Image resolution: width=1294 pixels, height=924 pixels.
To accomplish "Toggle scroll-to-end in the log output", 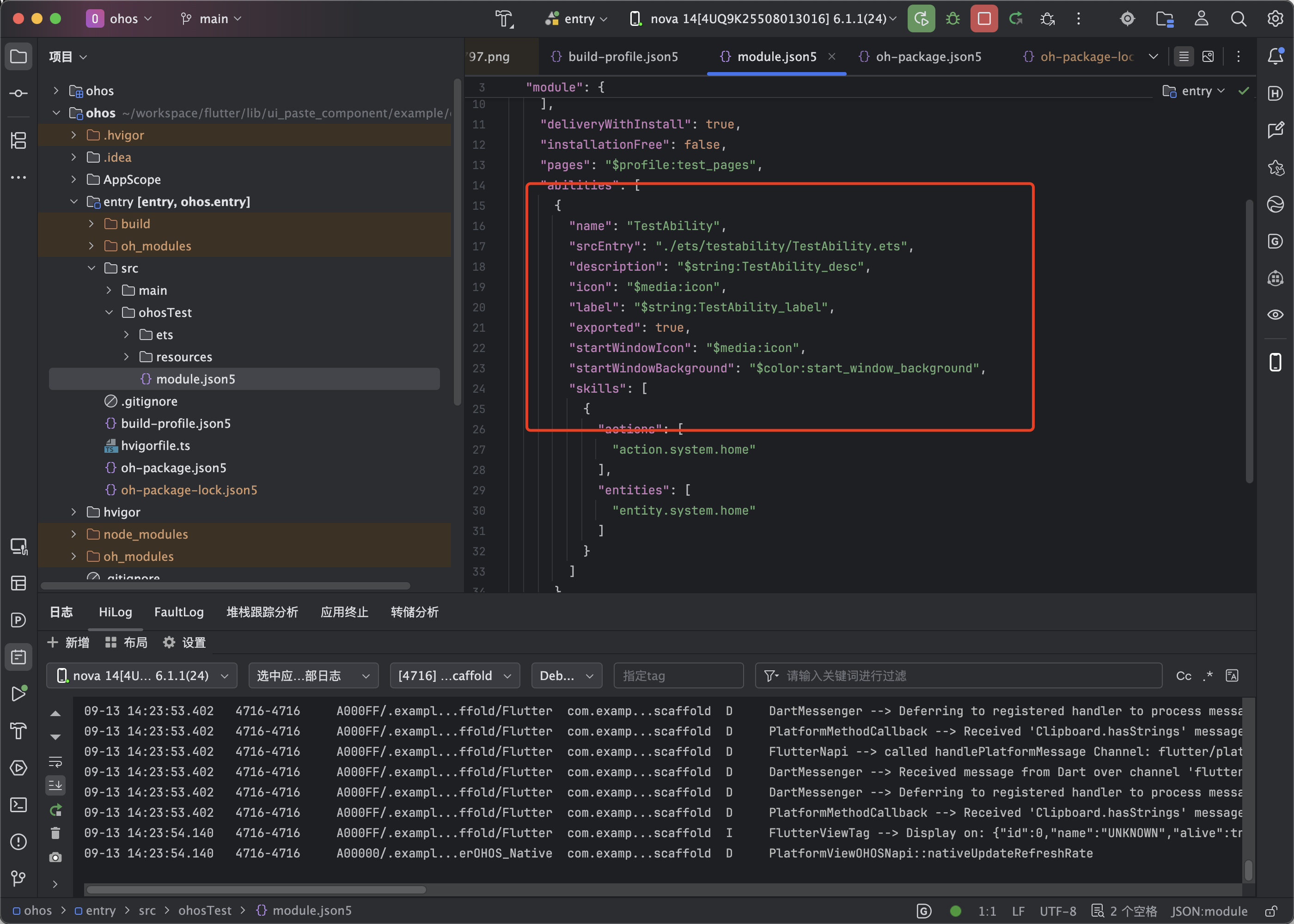I will [x=55, y=785].
